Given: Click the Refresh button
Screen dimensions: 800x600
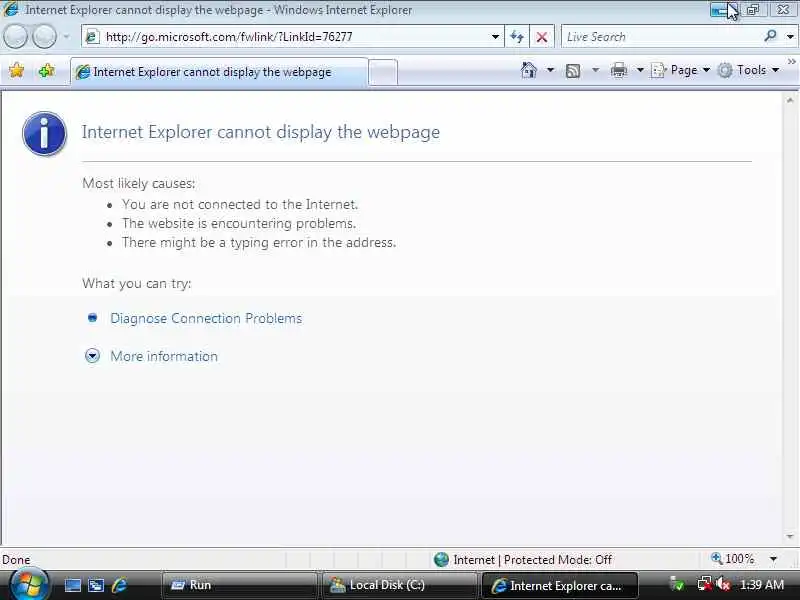Looking at the screenshot, I should pos(517,37).
